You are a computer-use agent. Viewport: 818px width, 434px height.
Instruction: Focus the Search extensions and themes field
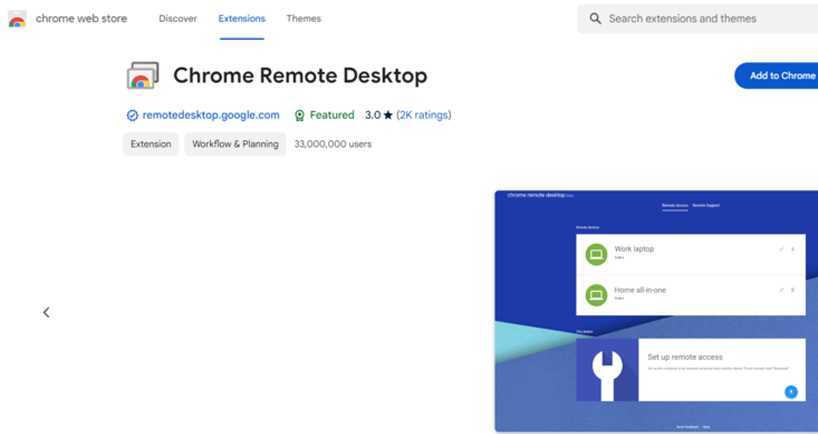coord(697,19)
